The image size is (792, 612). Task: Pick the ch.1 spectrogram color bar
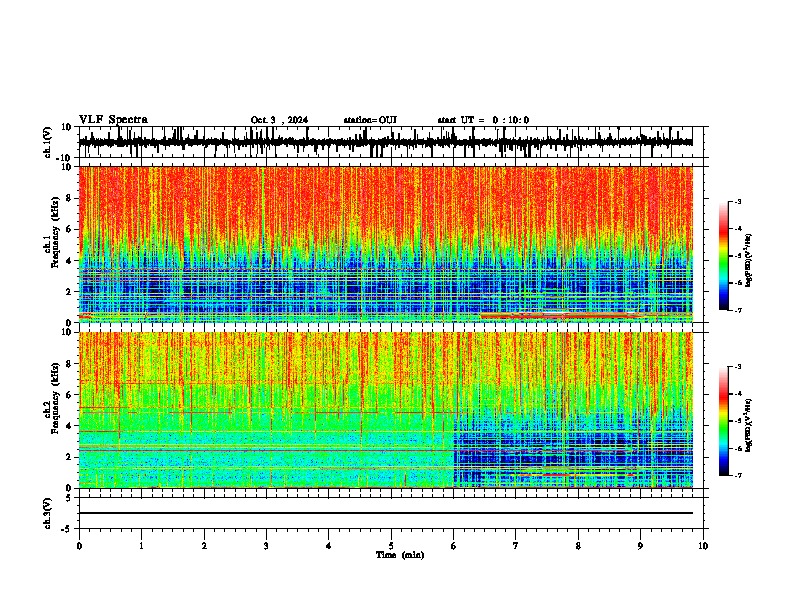point(724,256)
